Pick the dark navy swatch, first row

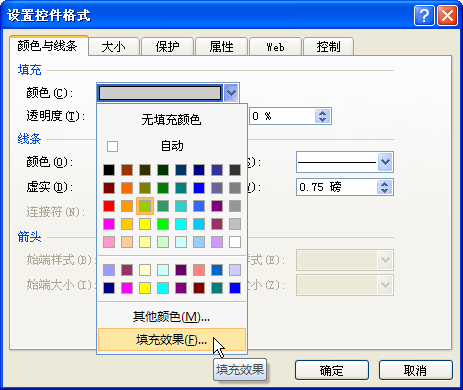pyautogui.click(x=199, y=170)
